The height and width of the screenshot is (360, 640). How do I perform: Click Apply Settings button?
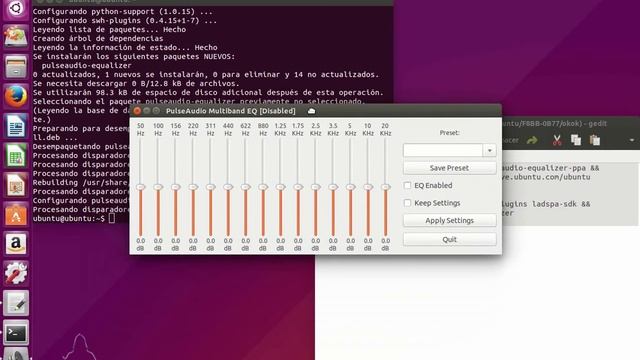tap(449, 220)
